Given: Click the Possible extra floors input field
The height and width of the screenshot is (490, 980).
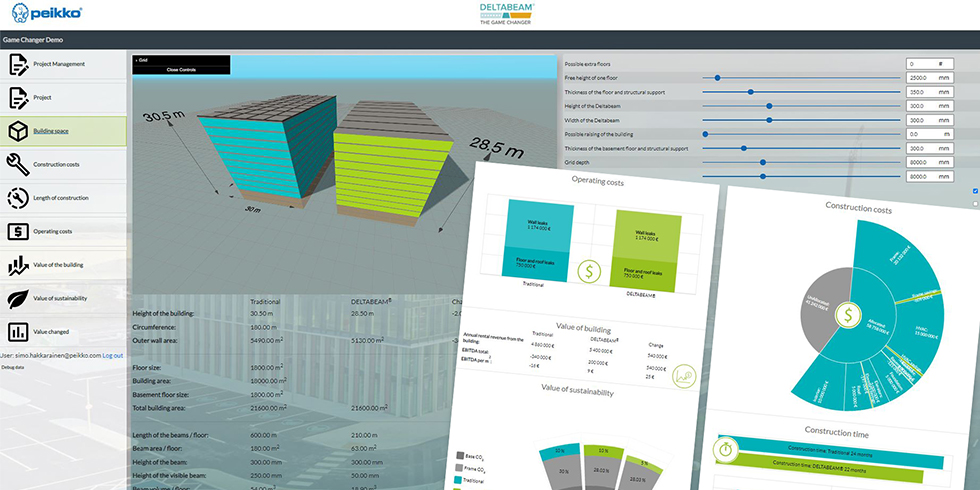Looking at the screenshot, I should point(922,63).
